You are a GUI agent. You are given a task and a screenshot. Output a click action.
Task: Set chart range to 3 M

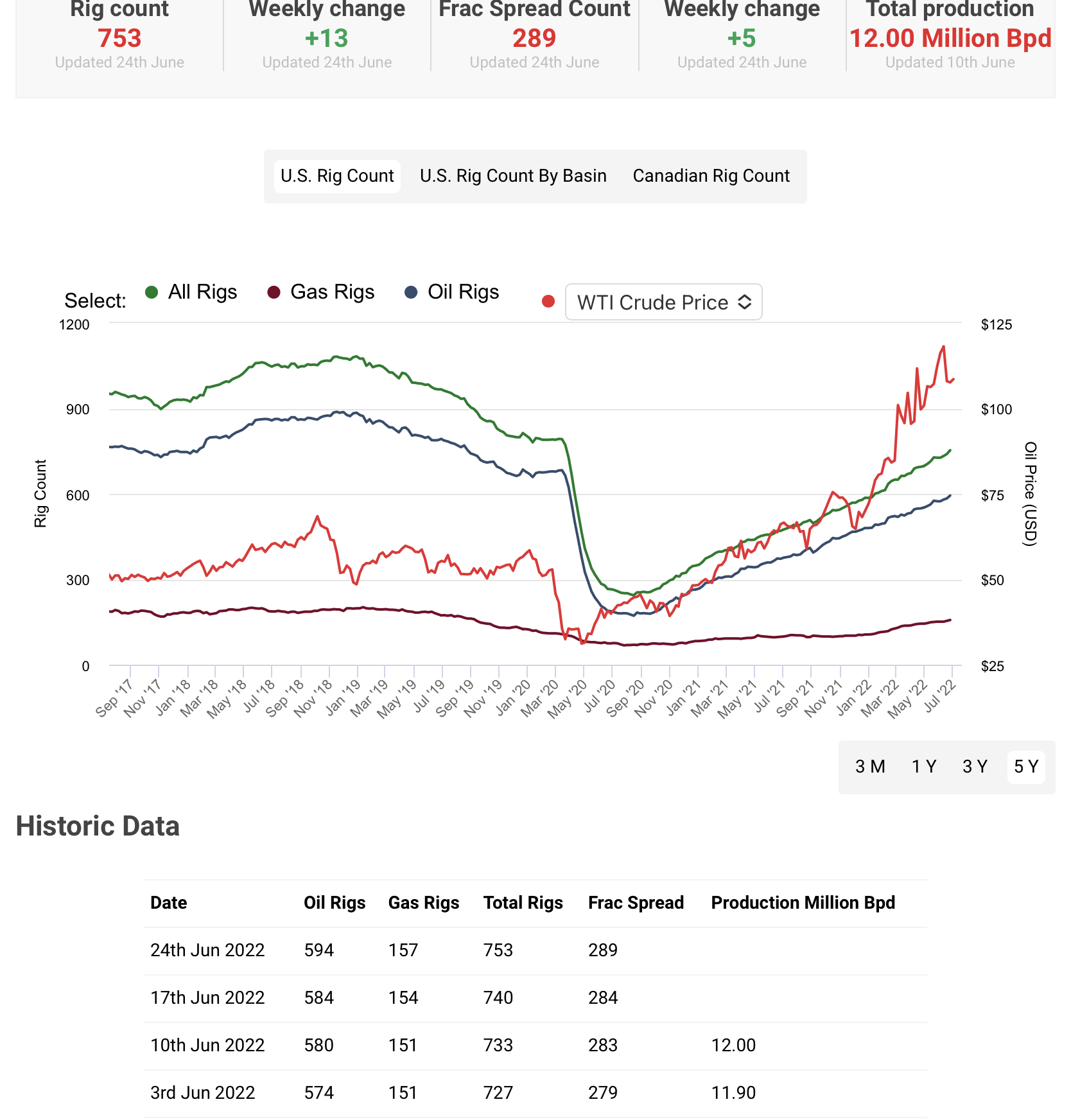coord(870,767)
